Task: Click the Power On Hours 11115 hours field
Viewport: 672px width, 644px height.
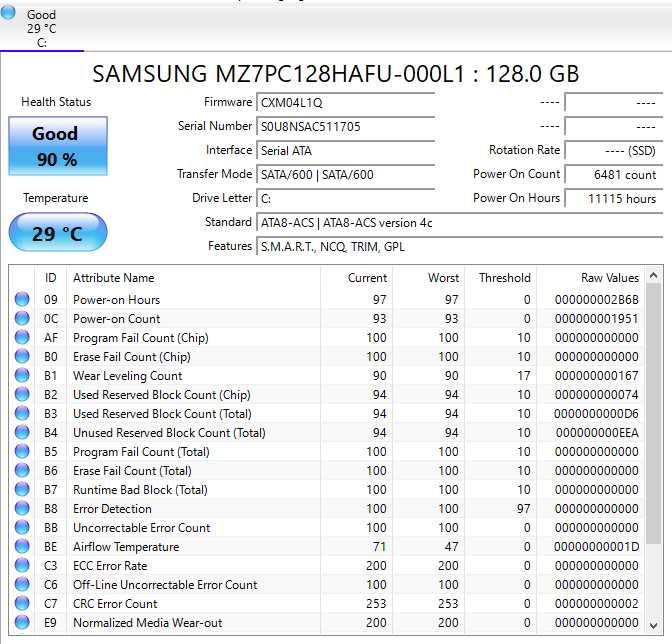Action: 613,199
